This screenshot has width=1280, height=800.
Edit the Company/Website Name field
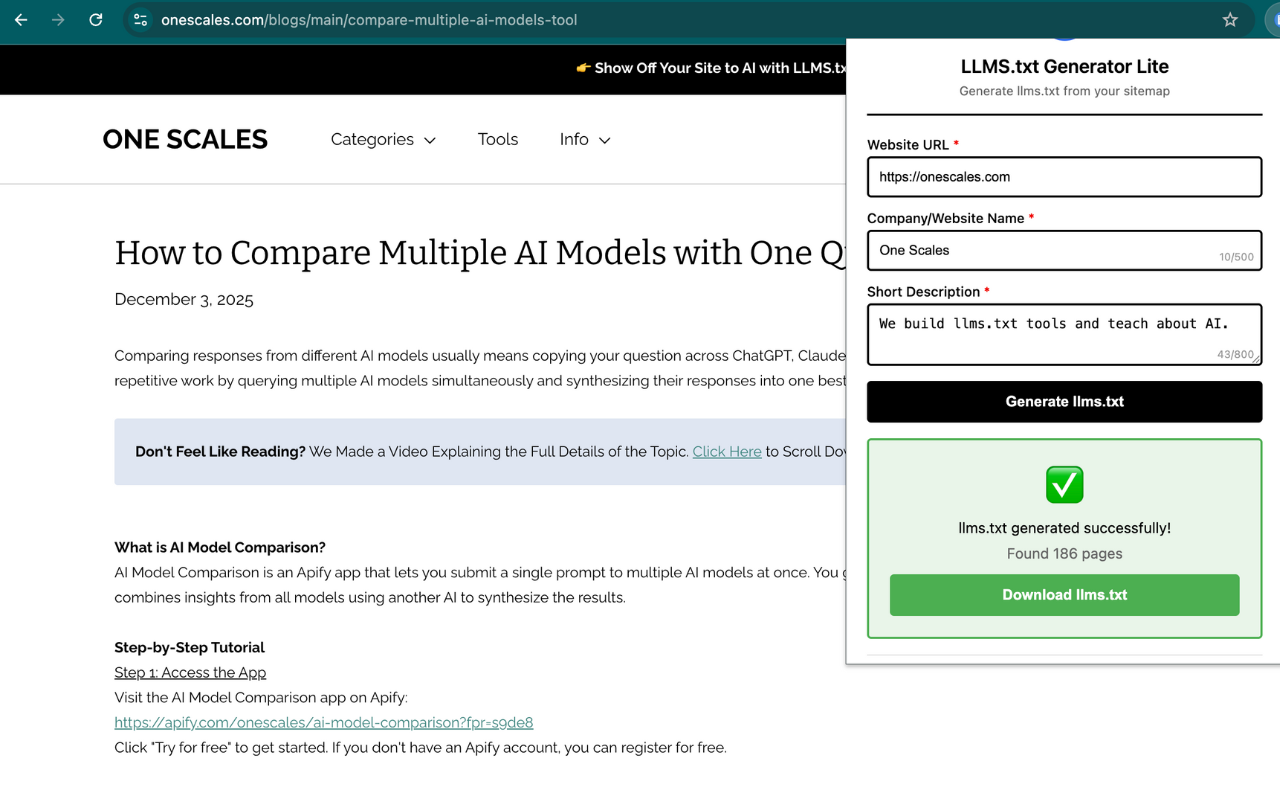pos(1064,250)
